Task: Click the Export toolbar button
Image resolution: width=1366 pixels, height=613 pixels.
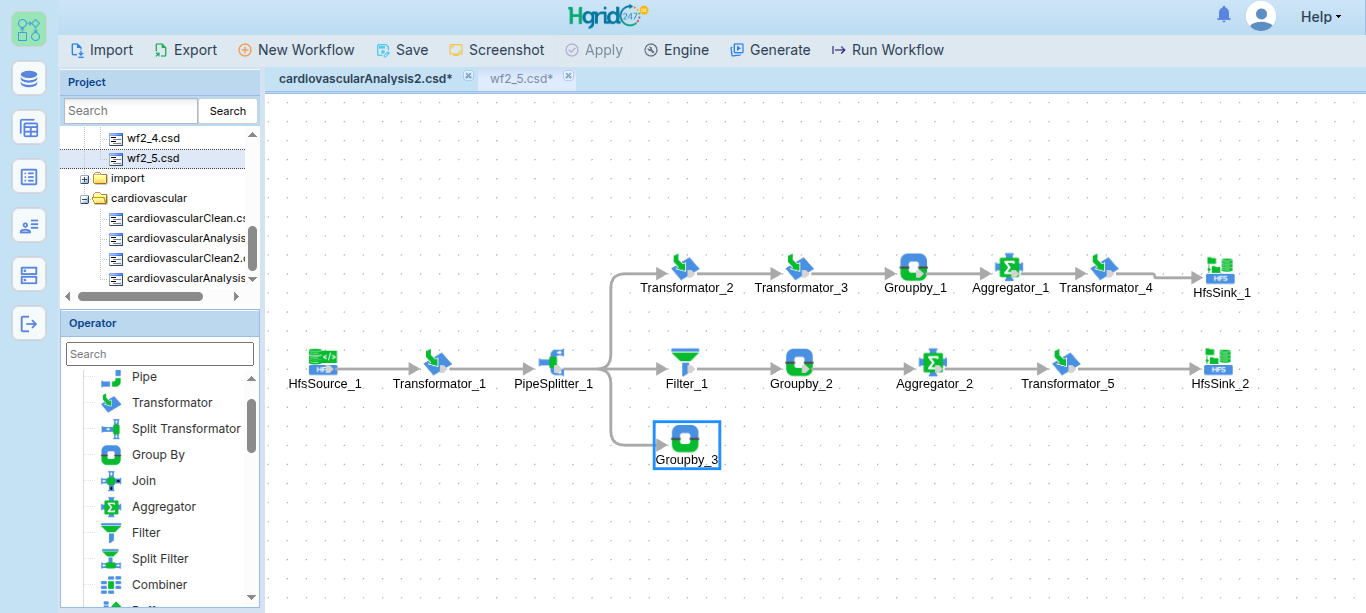Action: pyautogui.click(x=185, y=50)
